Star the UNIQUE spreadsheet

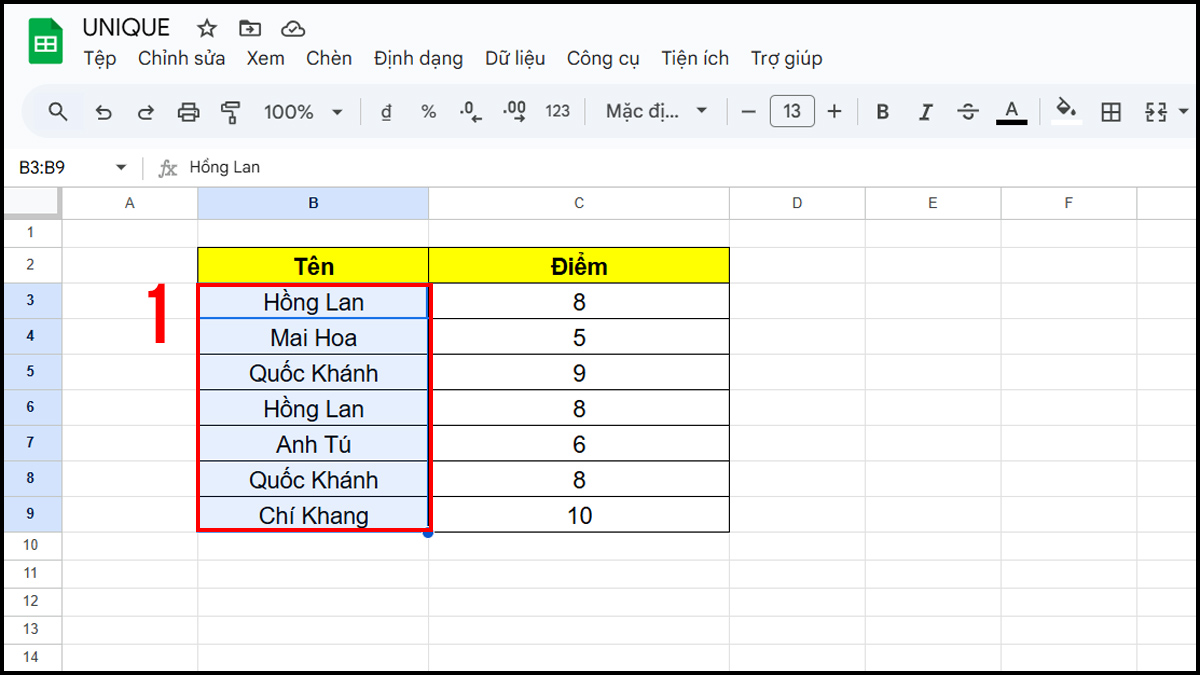(x=205, y=28)
